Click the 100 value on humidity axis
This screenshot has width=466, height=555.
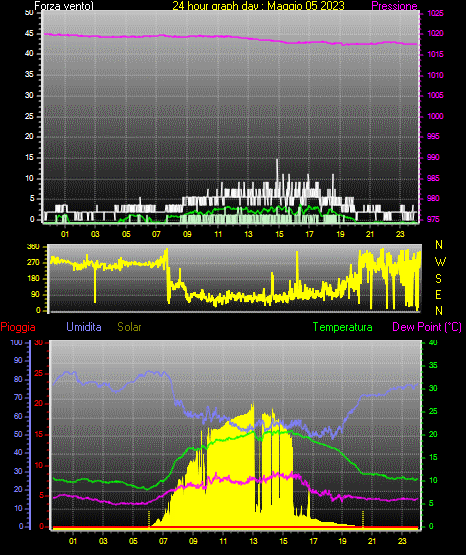tap(16, 343)
